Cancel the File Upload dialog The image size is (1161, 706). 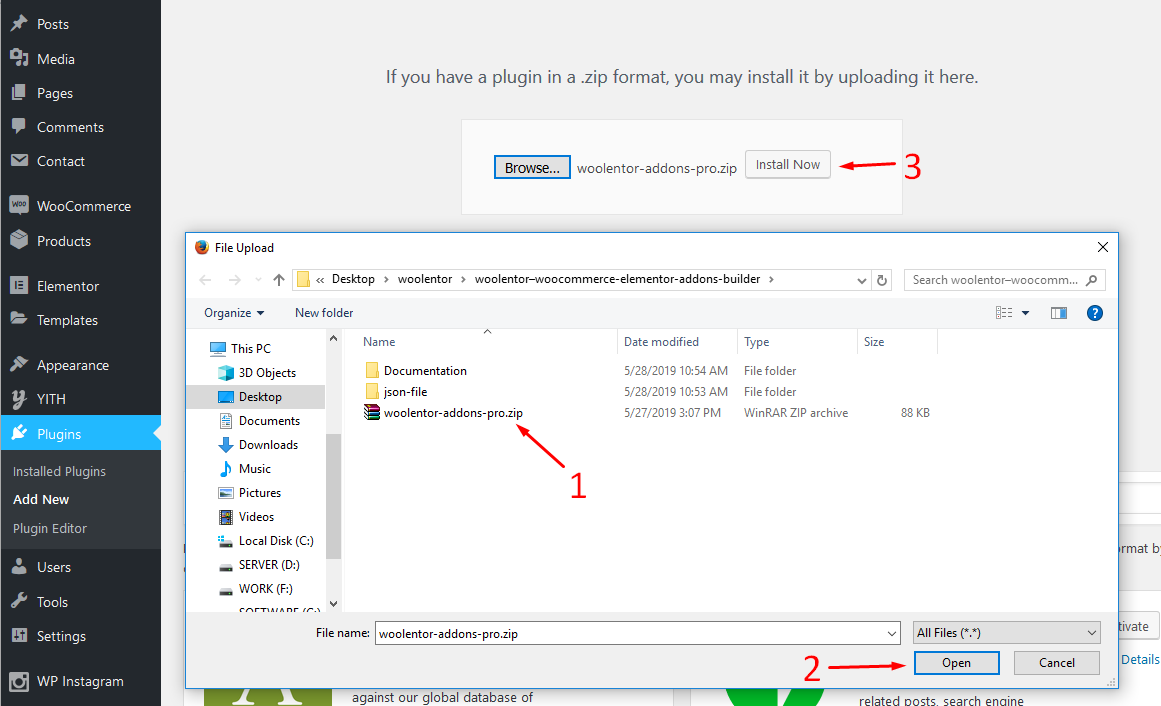pyautogui.click(x=1057, y=662)
